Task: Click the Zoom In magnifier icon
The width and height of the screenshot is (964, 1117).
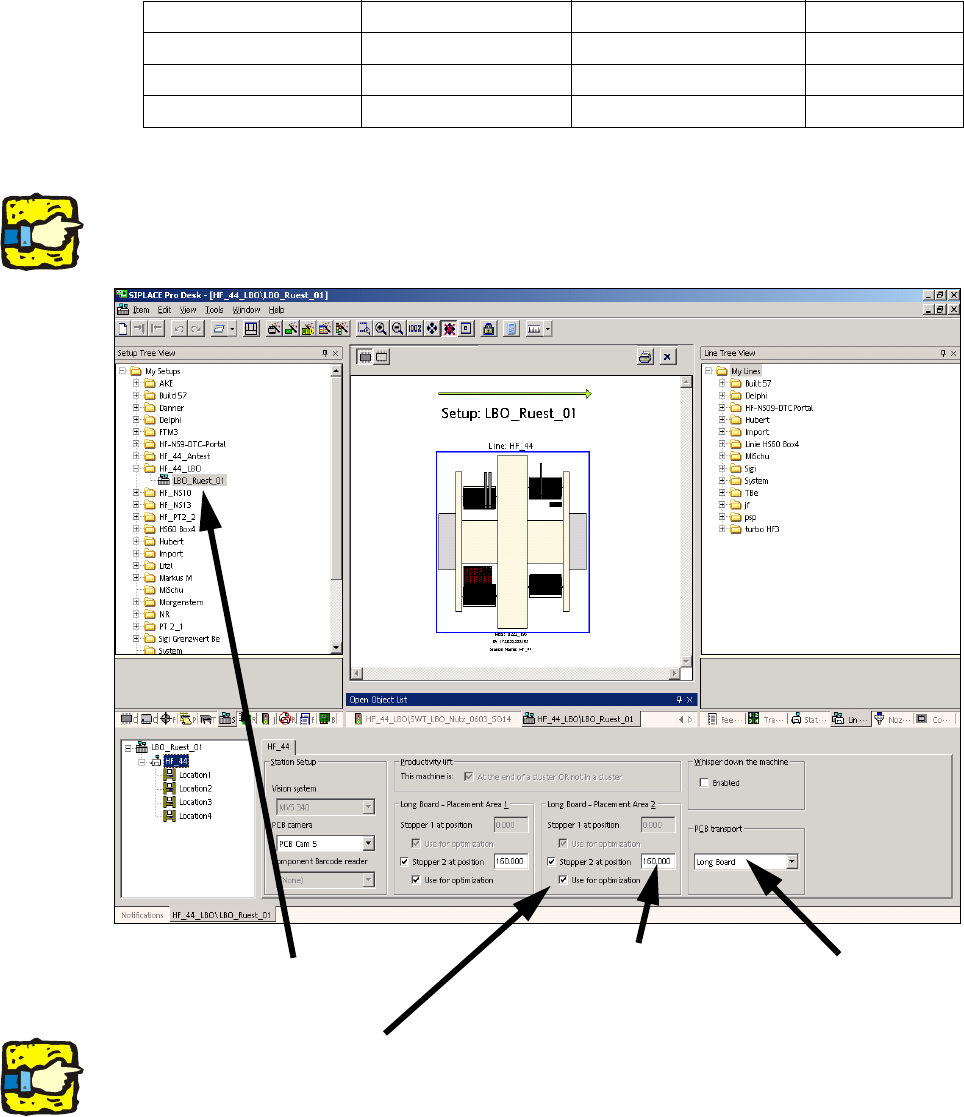Action: 381,328
